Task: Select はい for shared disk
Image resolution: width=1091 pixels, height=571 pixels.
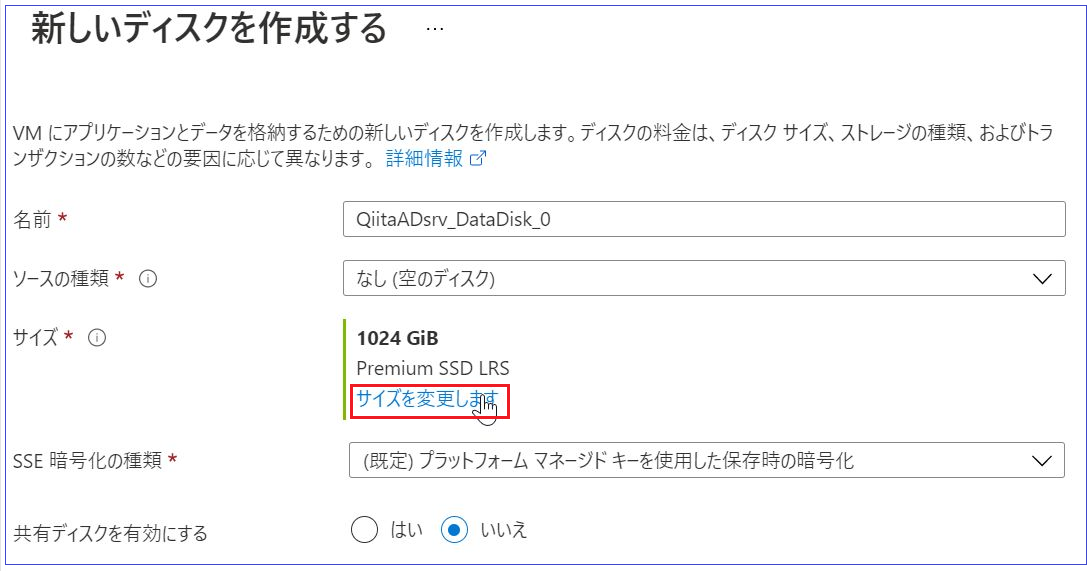Action: (365, 530)
